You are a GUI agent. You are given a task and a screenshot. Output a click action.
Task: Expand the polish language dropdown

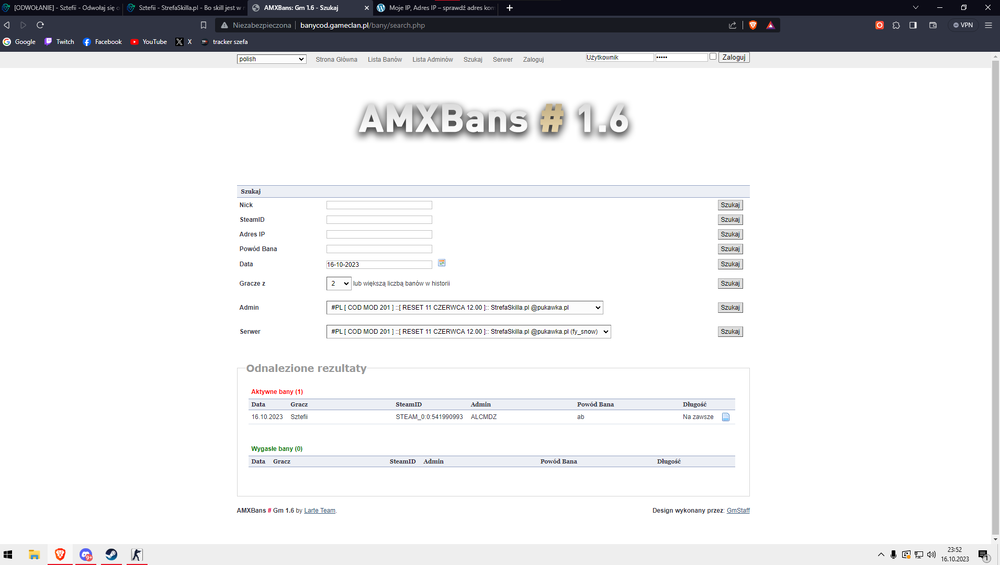coord(272,59)
